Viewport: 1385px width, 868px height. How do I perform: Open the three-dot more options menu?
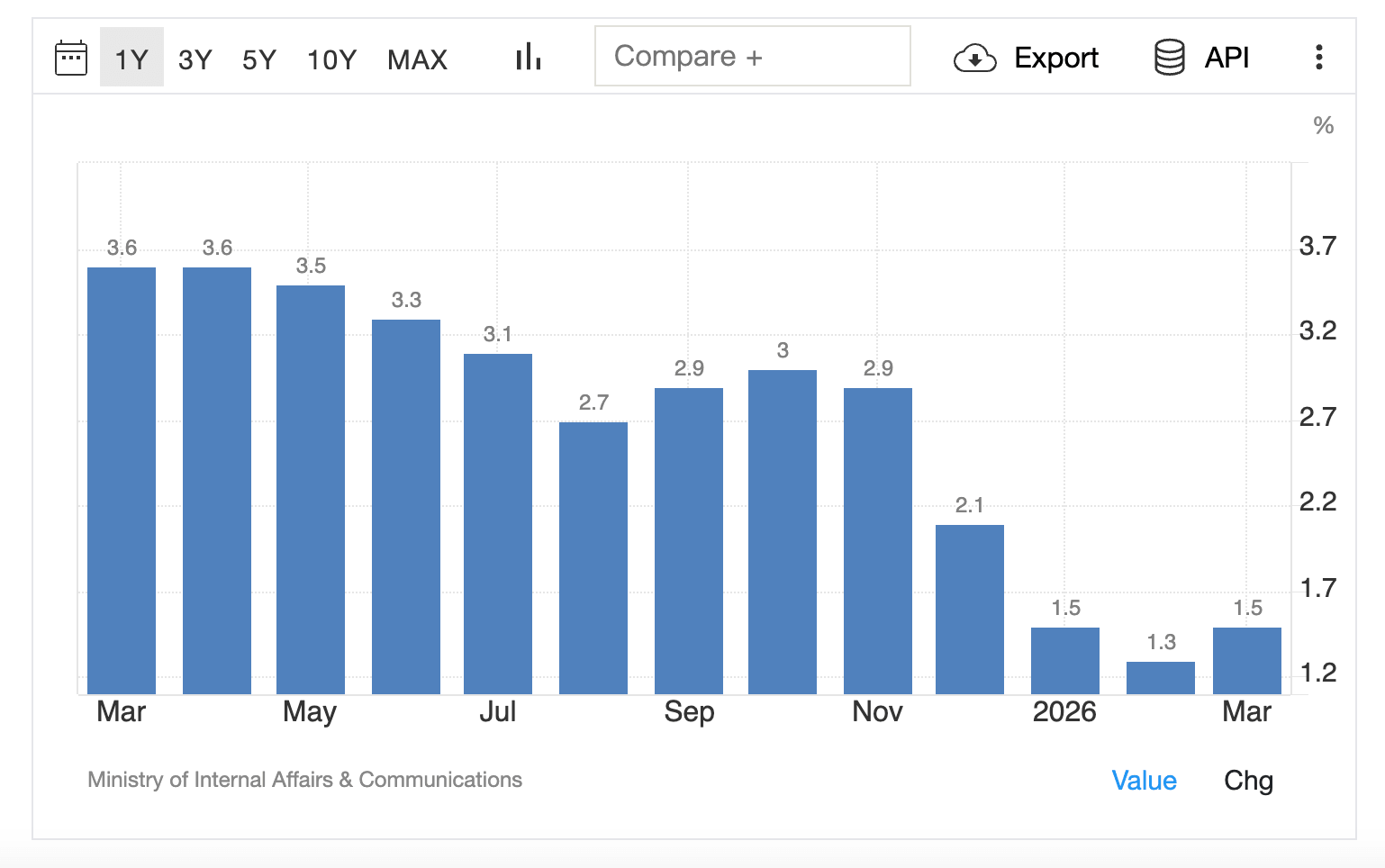pos(1319,57)
